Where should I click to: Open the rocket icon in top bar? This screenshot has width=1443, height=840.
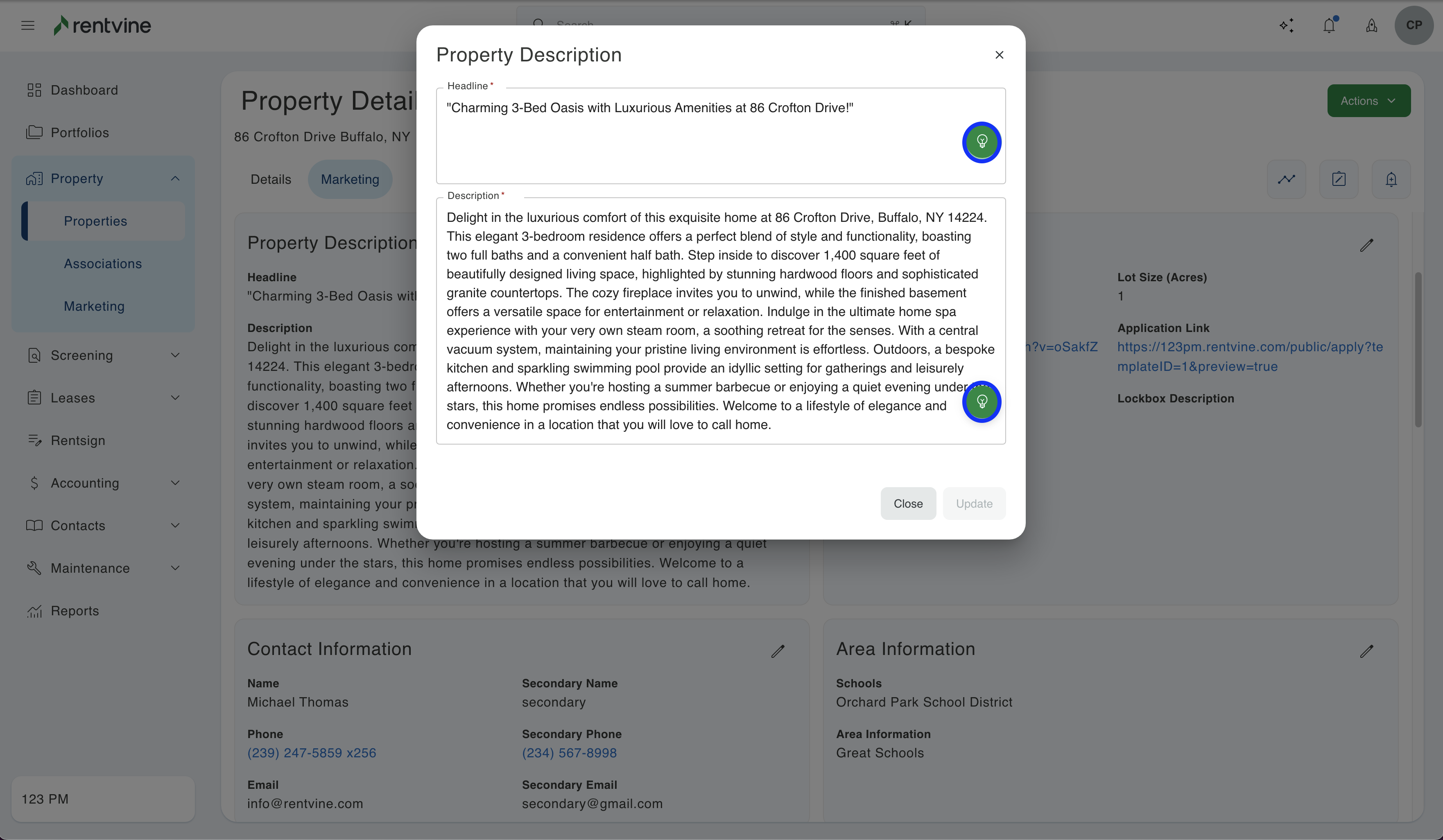pyautogui.click(x=1371, y=25)
